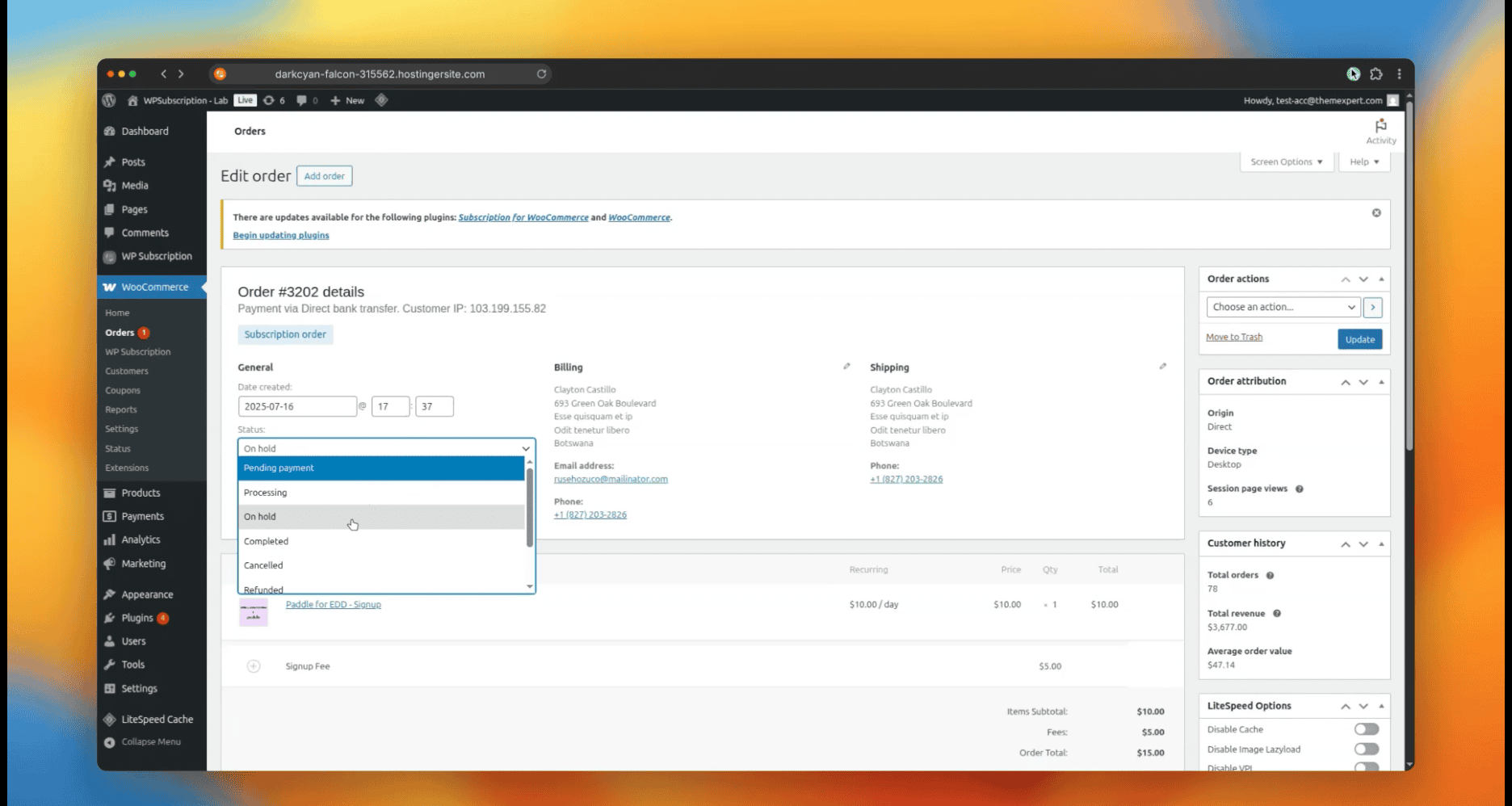Go forward with browser forward arrow
This screenshot has height=806, width=1512.
(181, 73)
